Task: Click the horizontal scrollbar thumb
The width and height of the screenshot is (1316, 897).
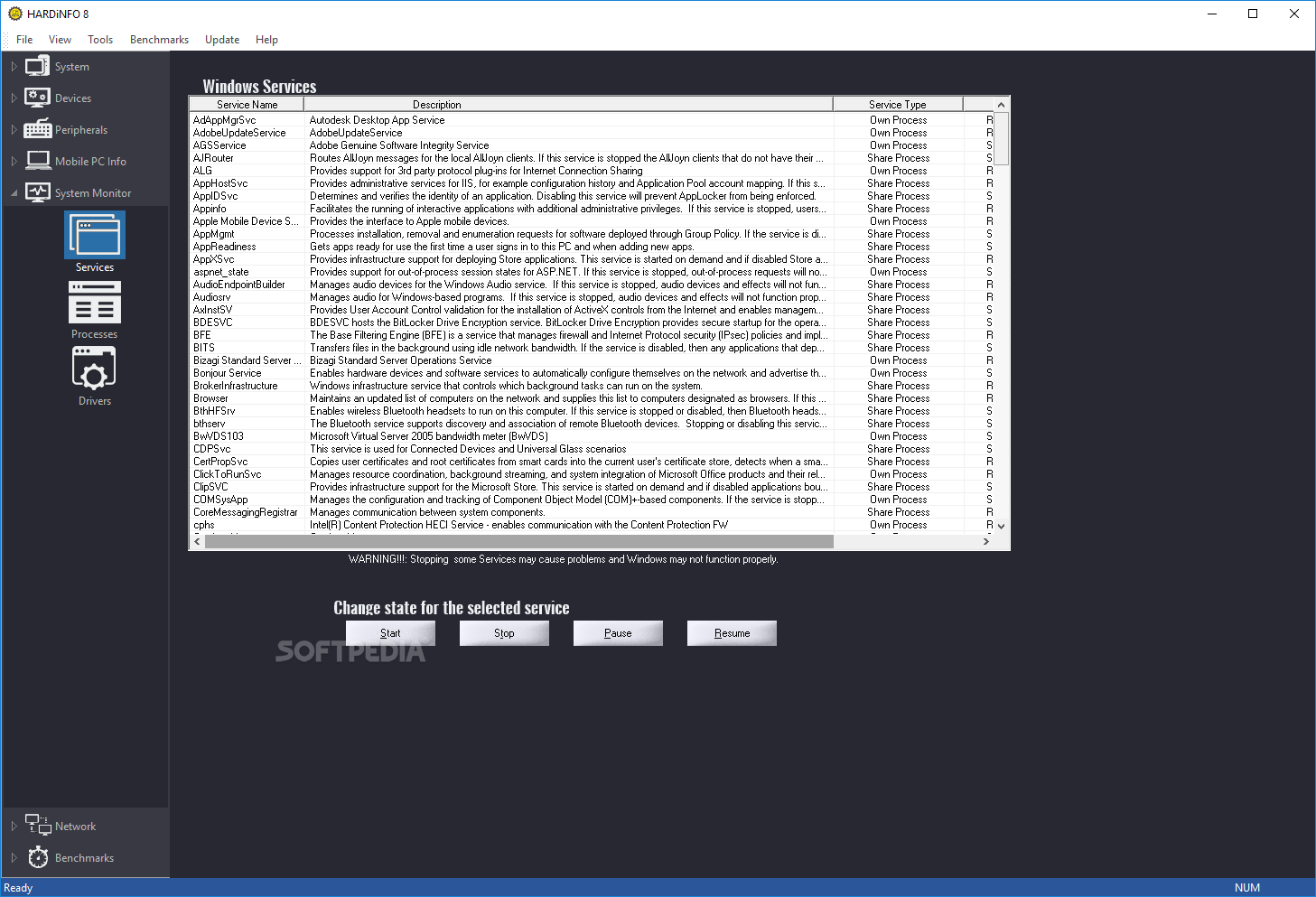Action: click(x=519, y=542)
